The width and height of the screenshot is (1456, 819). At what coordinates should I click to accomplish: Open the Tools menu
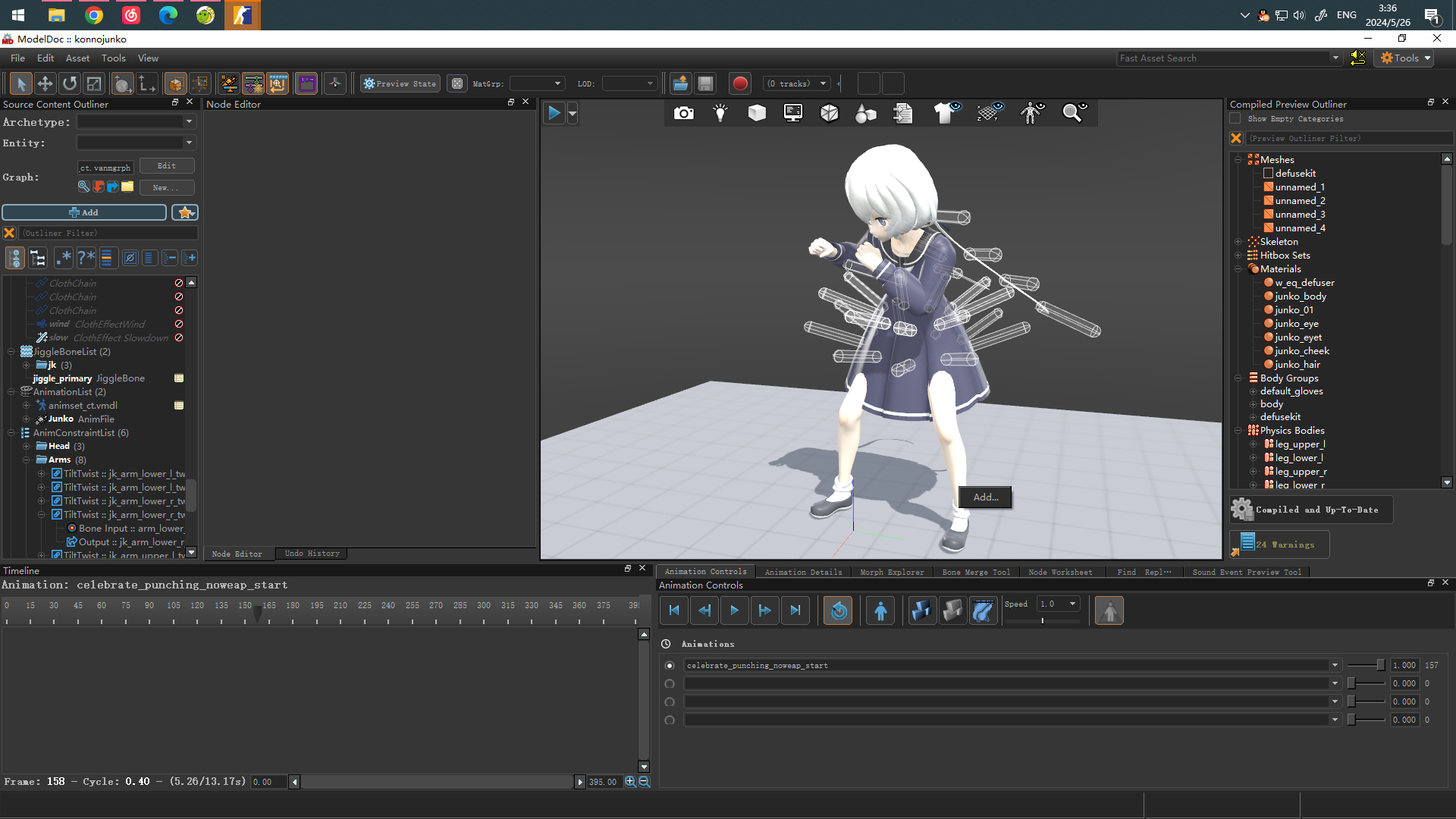point(113,58)
